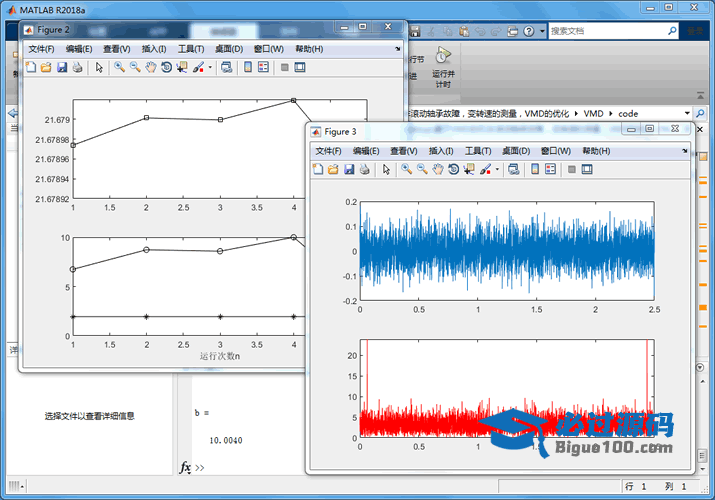Click 运行并计时 button in MATLAB toolstrip
The image size is (715, 500).
(x=443, y=67)
